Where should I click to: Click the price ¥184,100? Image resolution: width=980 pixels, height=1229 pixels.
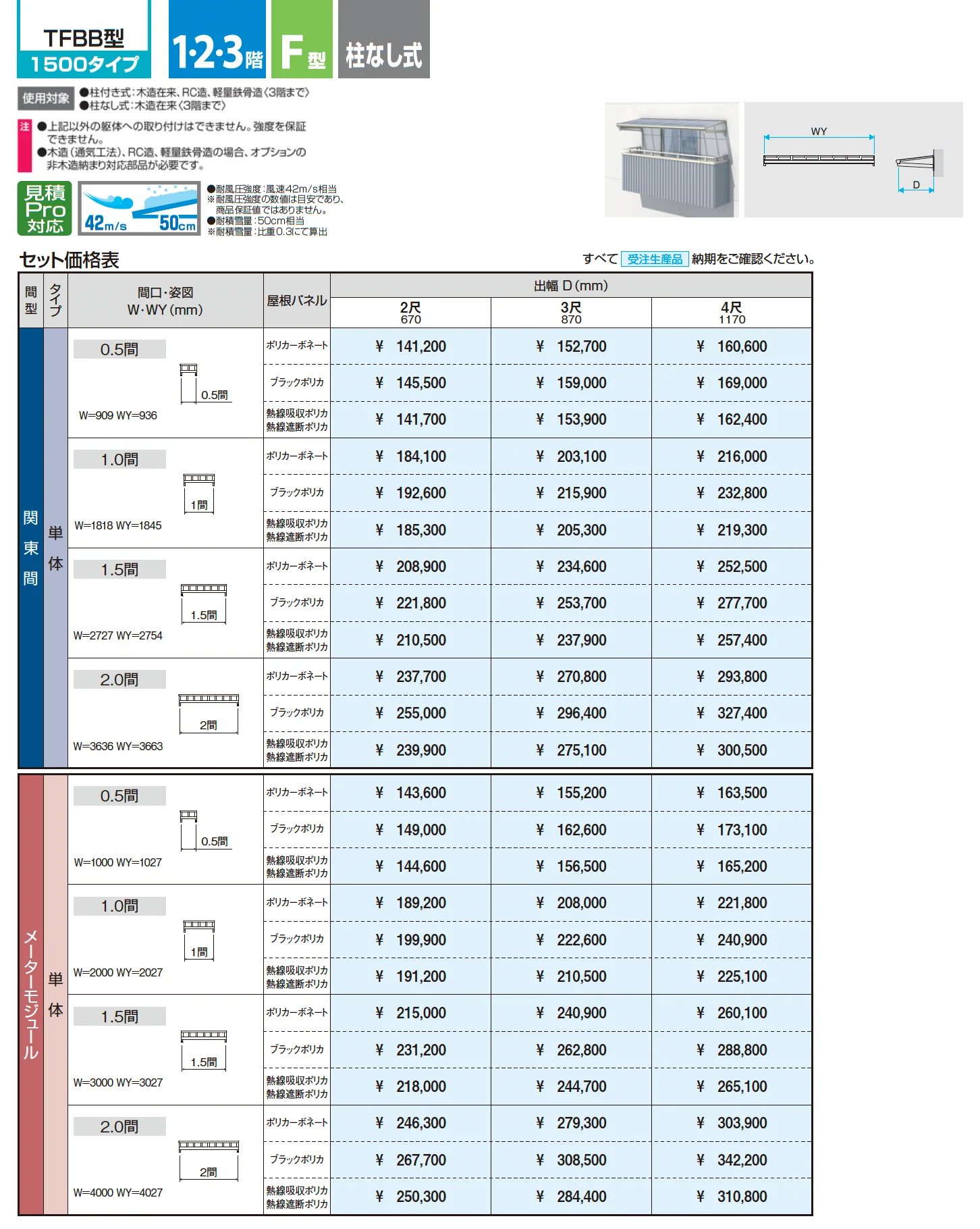[x=410, y=456]
